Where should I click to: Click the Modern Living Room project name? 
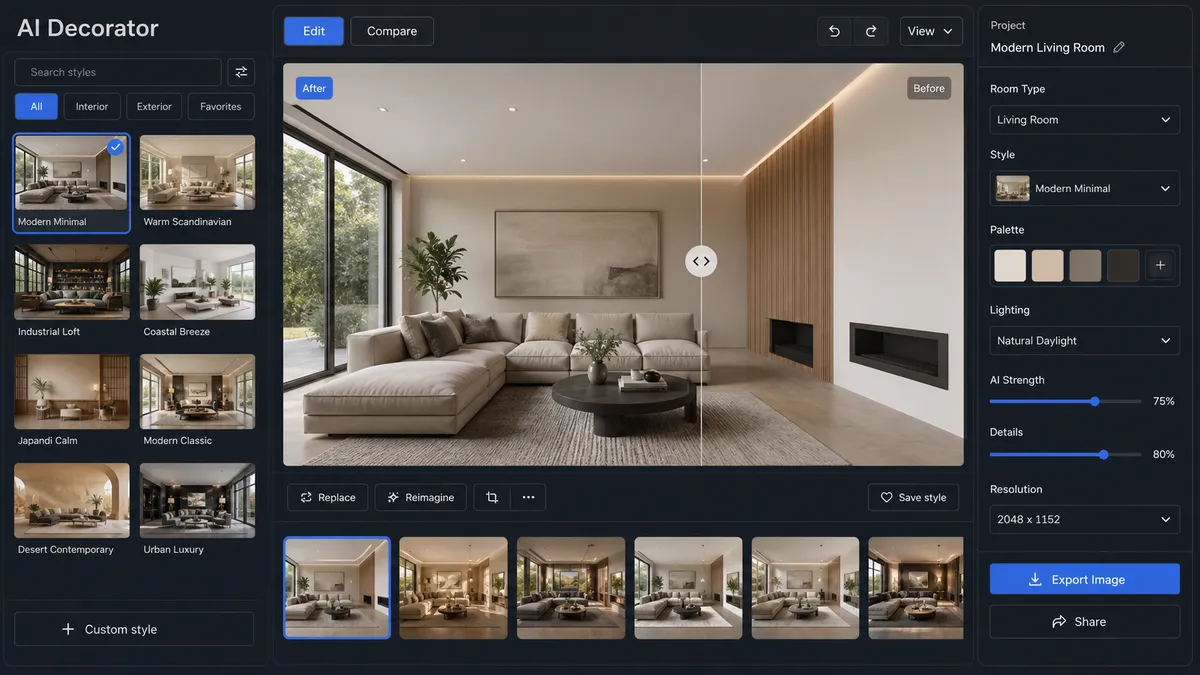pos(1047,47)
